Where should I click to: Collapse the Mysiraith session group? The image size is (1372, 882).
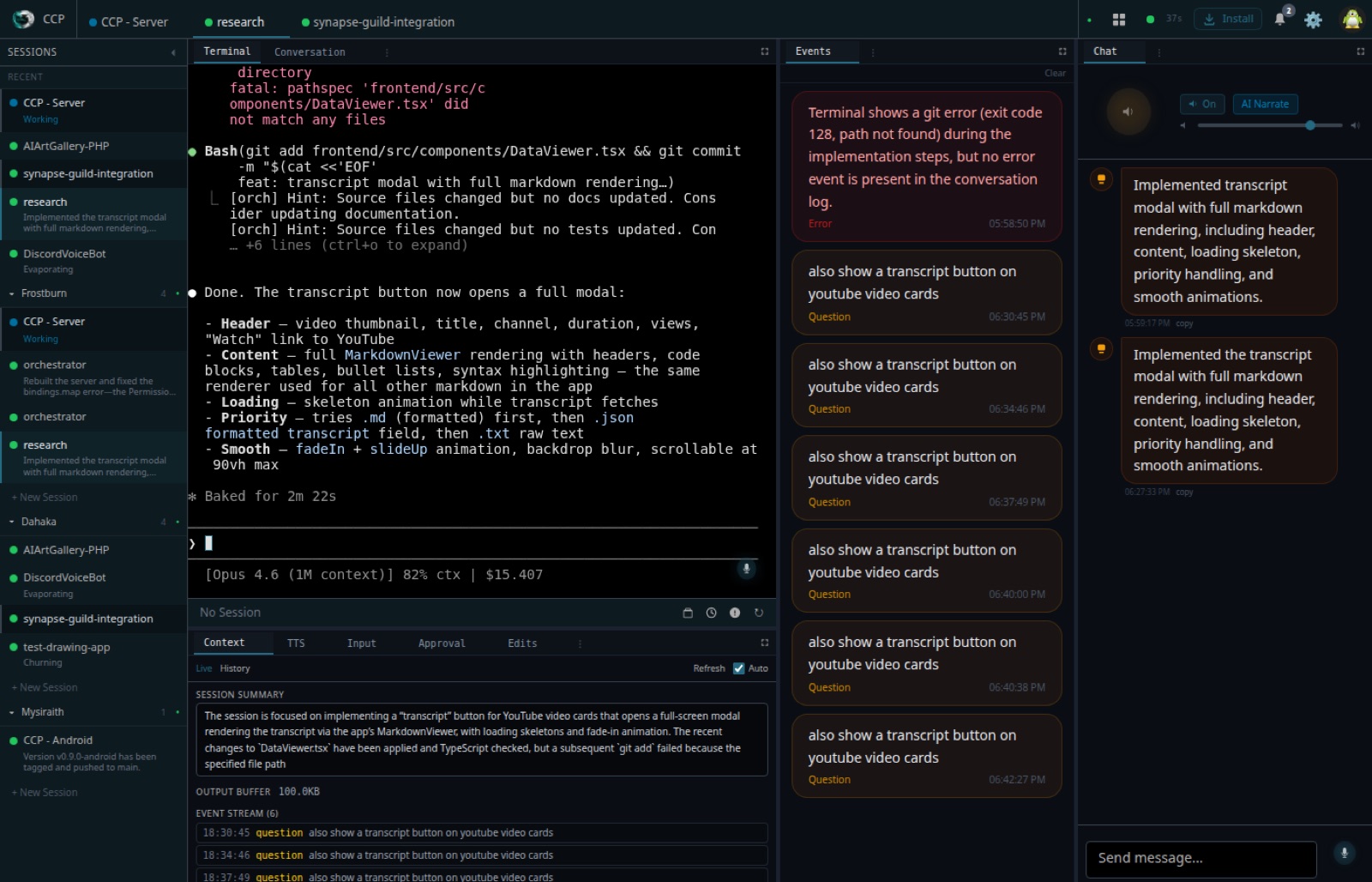(x=12, y=712)
